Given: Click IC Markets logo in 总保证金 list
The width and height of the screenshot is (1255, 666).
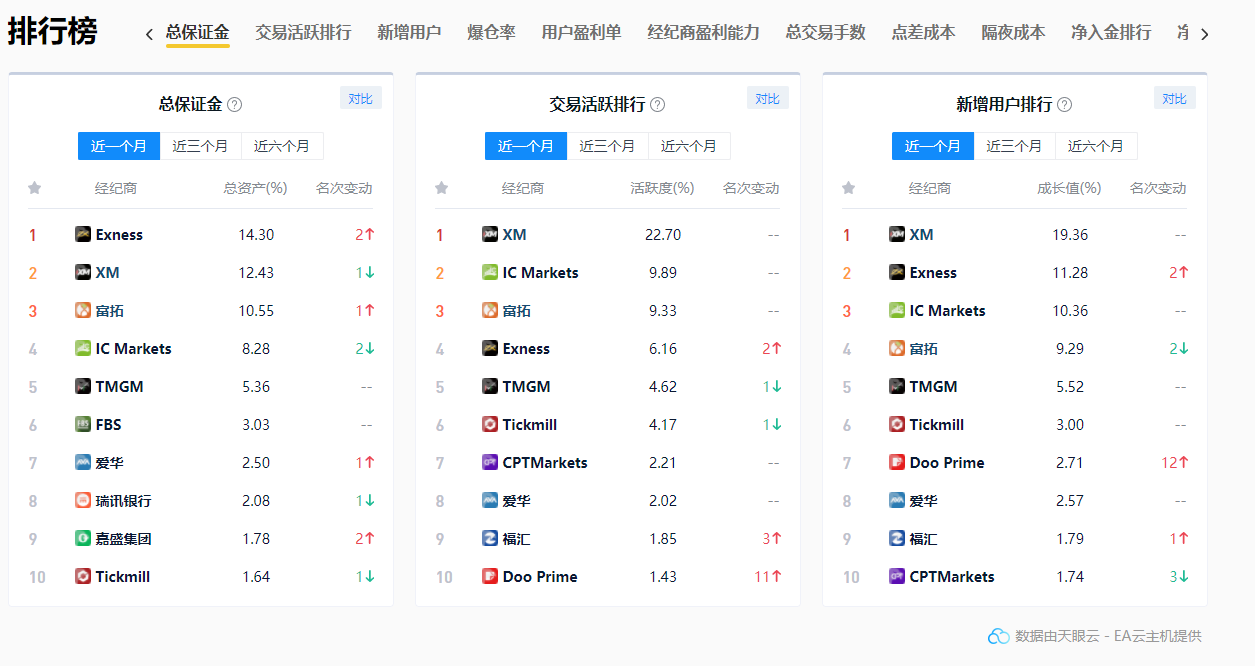Looking at the screenshot, I should 83,349.
